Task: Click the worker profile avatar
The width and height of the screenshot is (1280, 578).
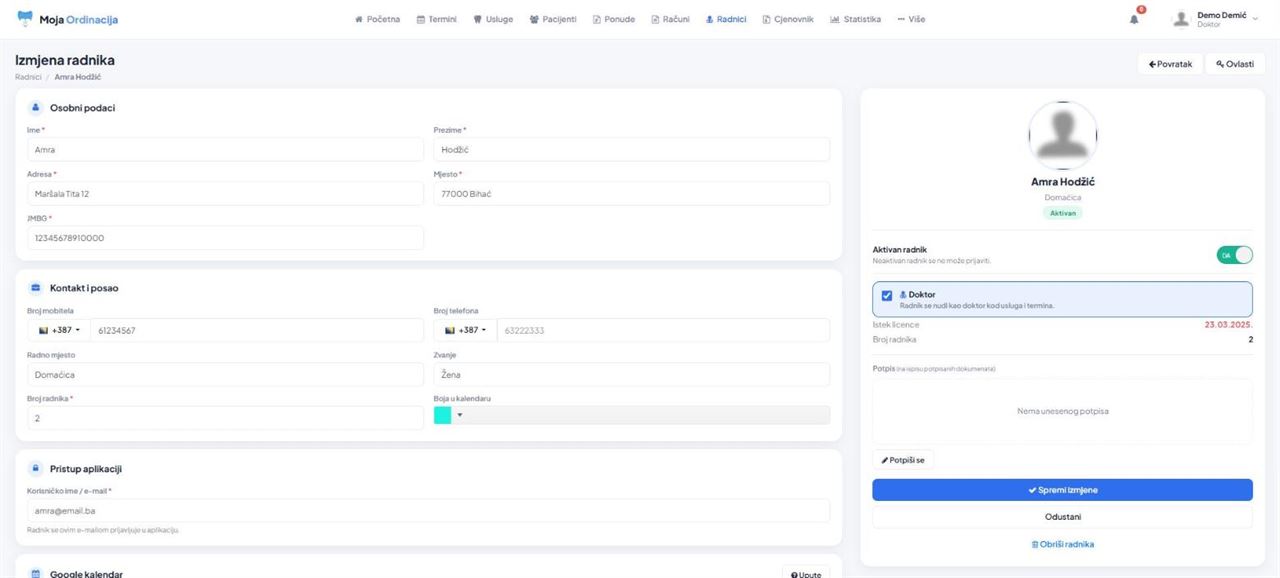Action: (x=1062, y=135)
